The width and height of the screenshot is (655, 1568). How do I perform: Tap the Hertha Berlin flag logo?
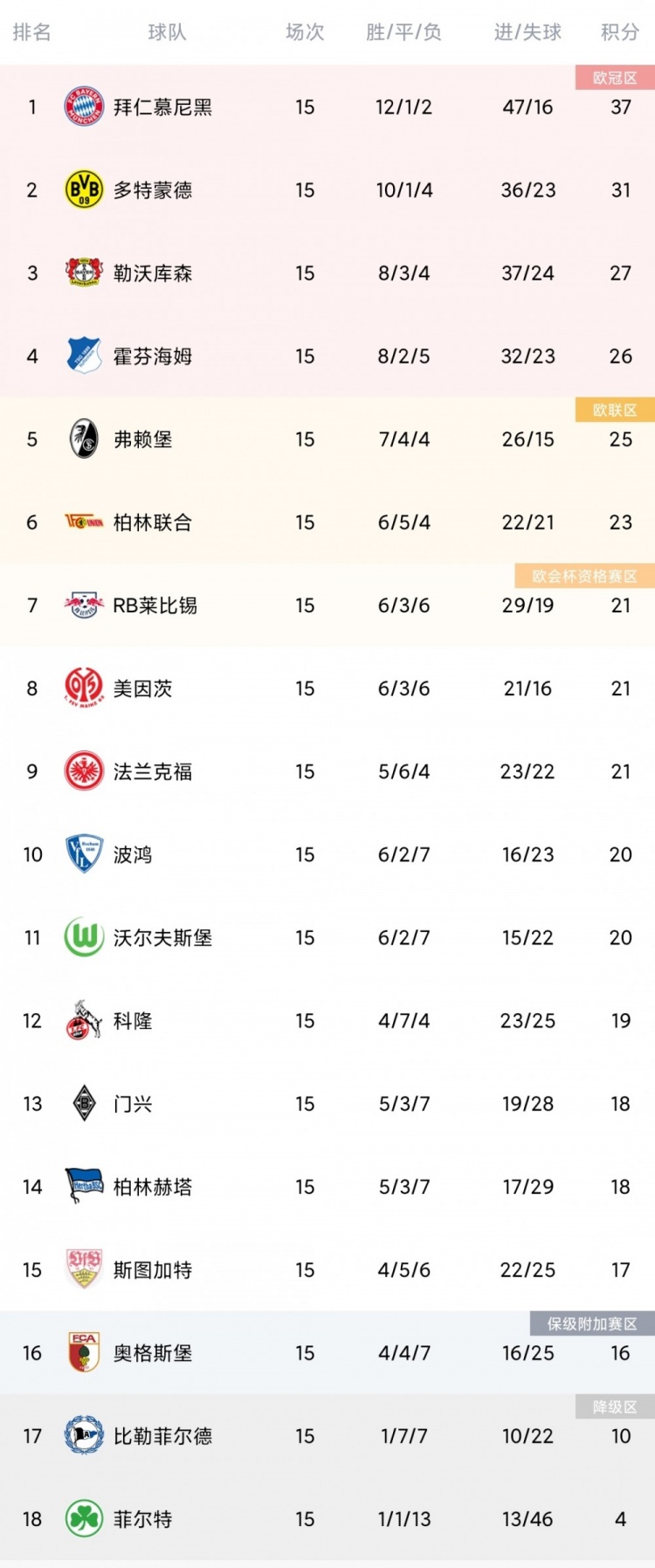(84, 1186)
